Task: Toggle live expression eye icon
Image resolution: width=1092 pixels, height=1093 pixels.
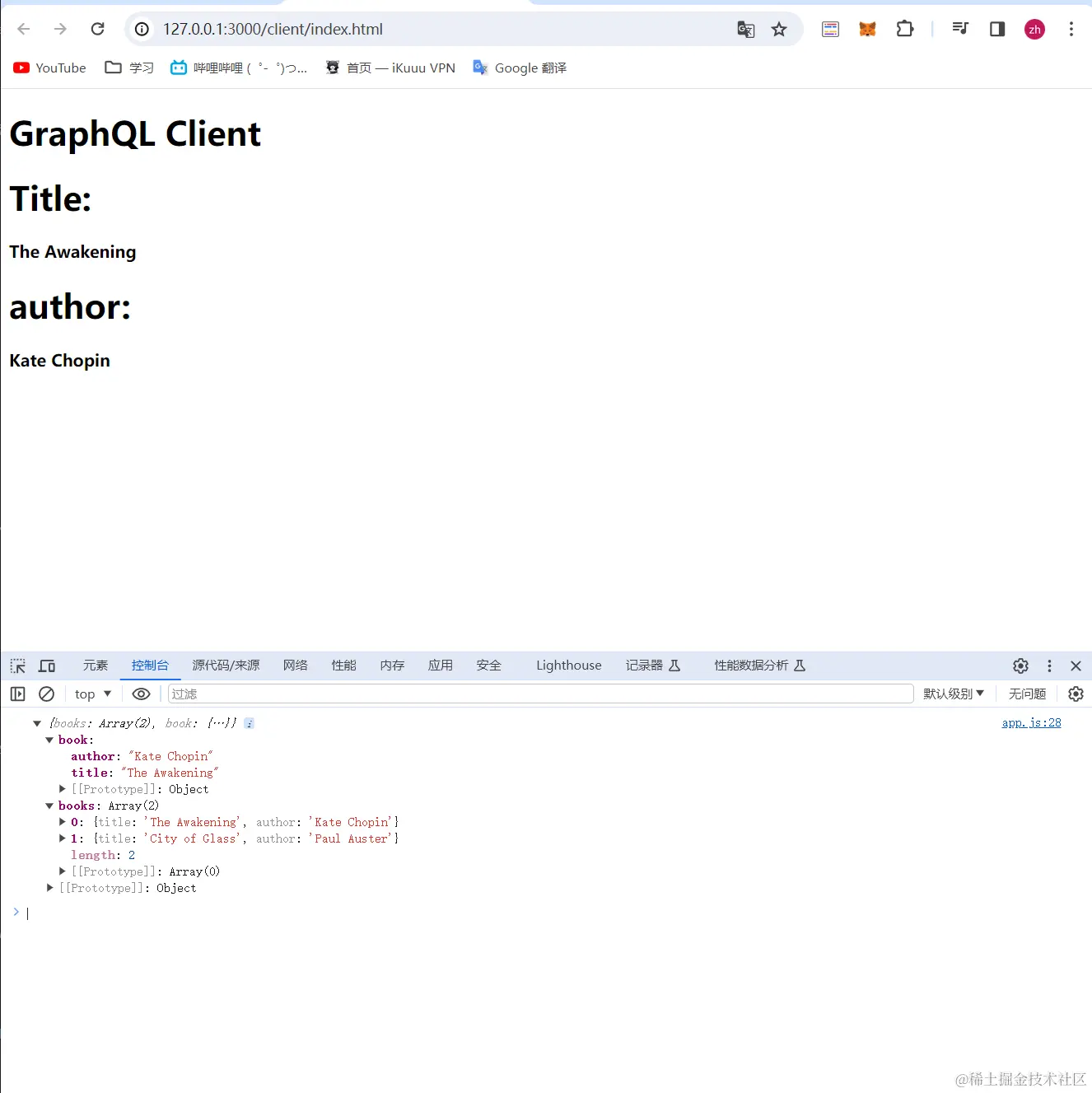Action: point(142,694)
